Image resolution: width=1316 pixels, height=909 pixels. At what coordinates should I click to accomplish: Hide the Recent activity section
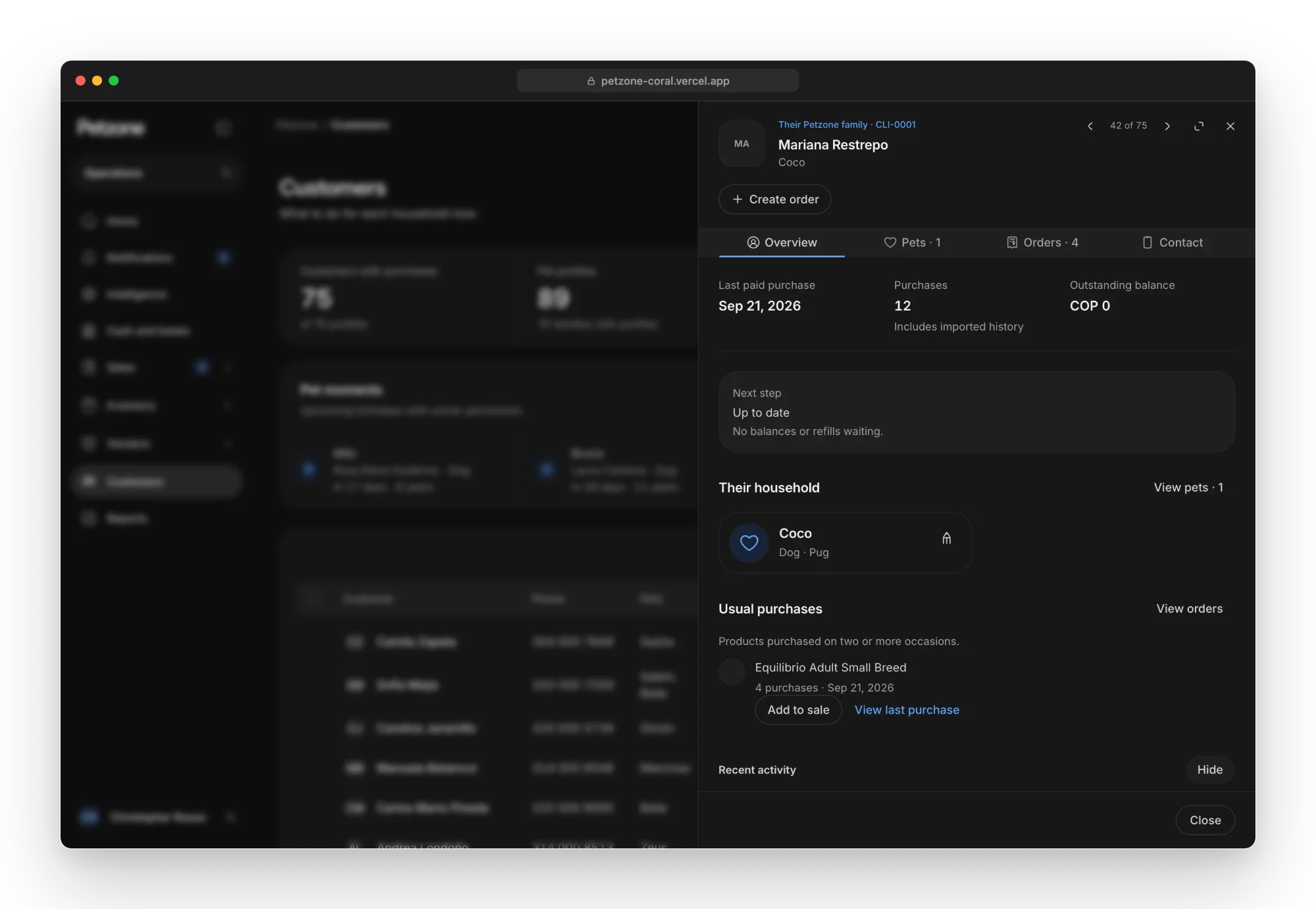click(x=1209, y=769)
